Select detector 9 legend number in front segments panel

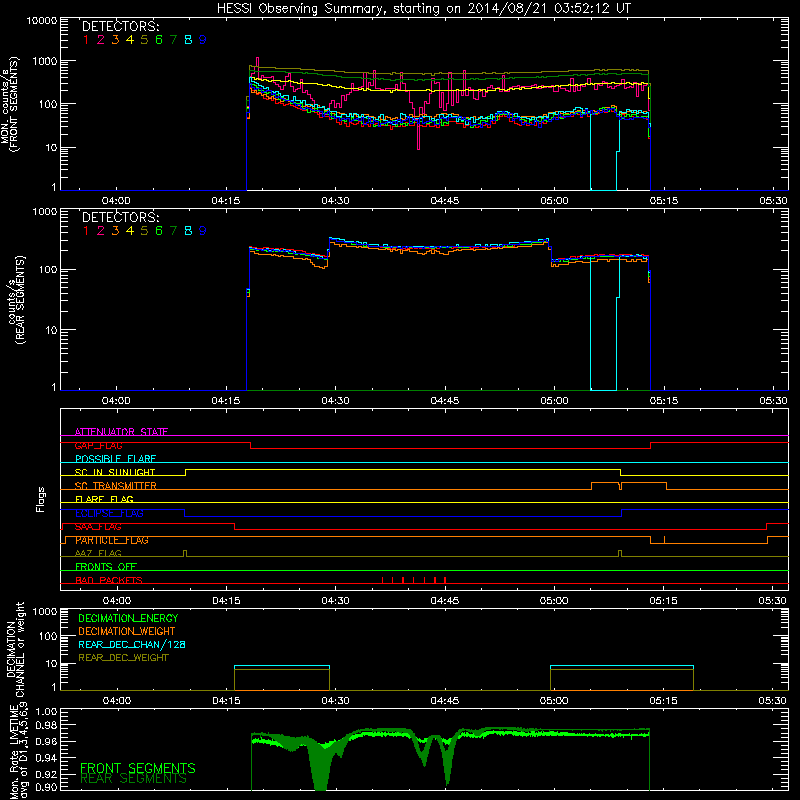[x=203, y=40]
